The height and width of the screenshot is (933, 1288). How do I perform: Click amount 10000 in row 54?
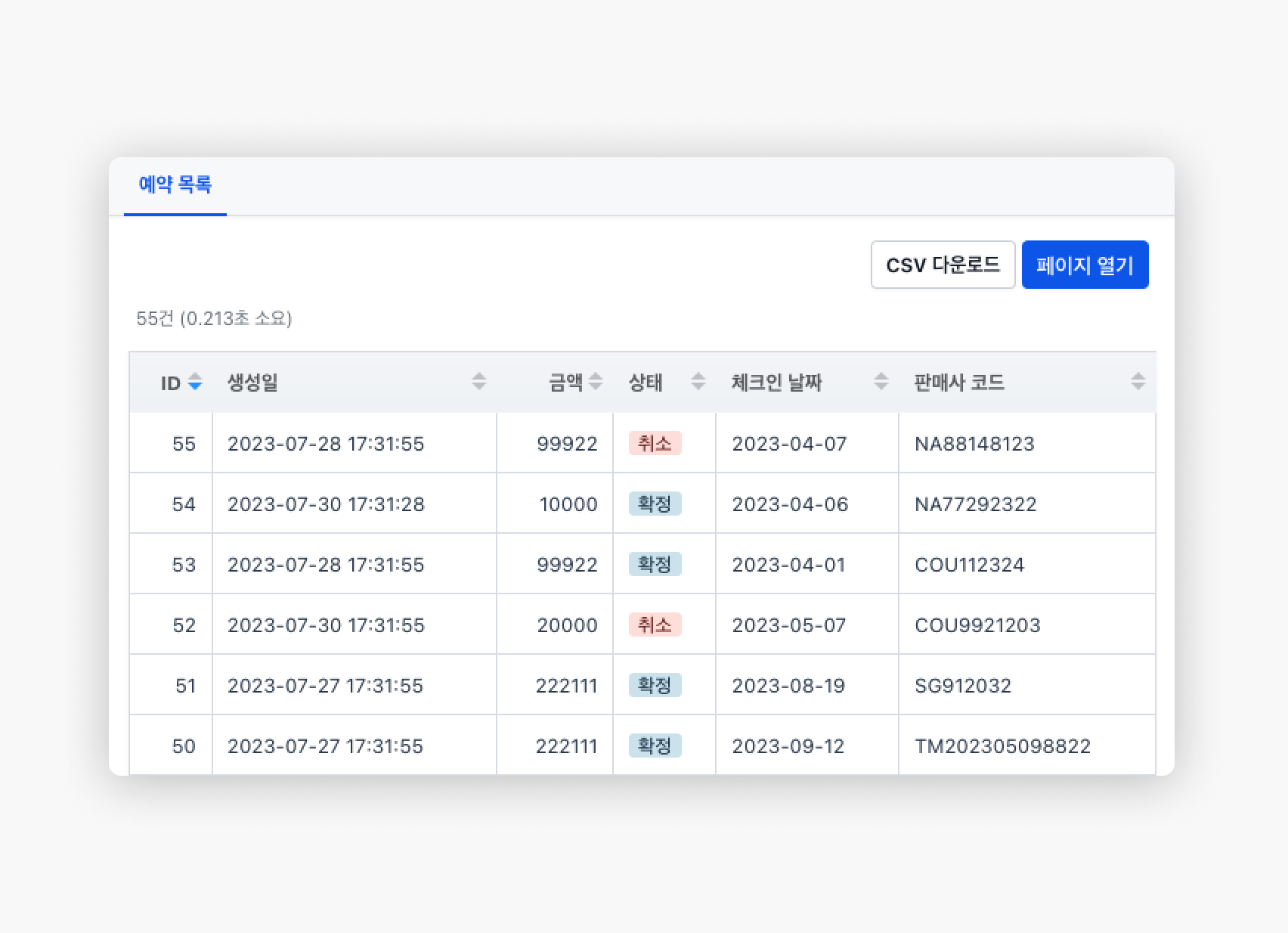[x=568, y=504]
